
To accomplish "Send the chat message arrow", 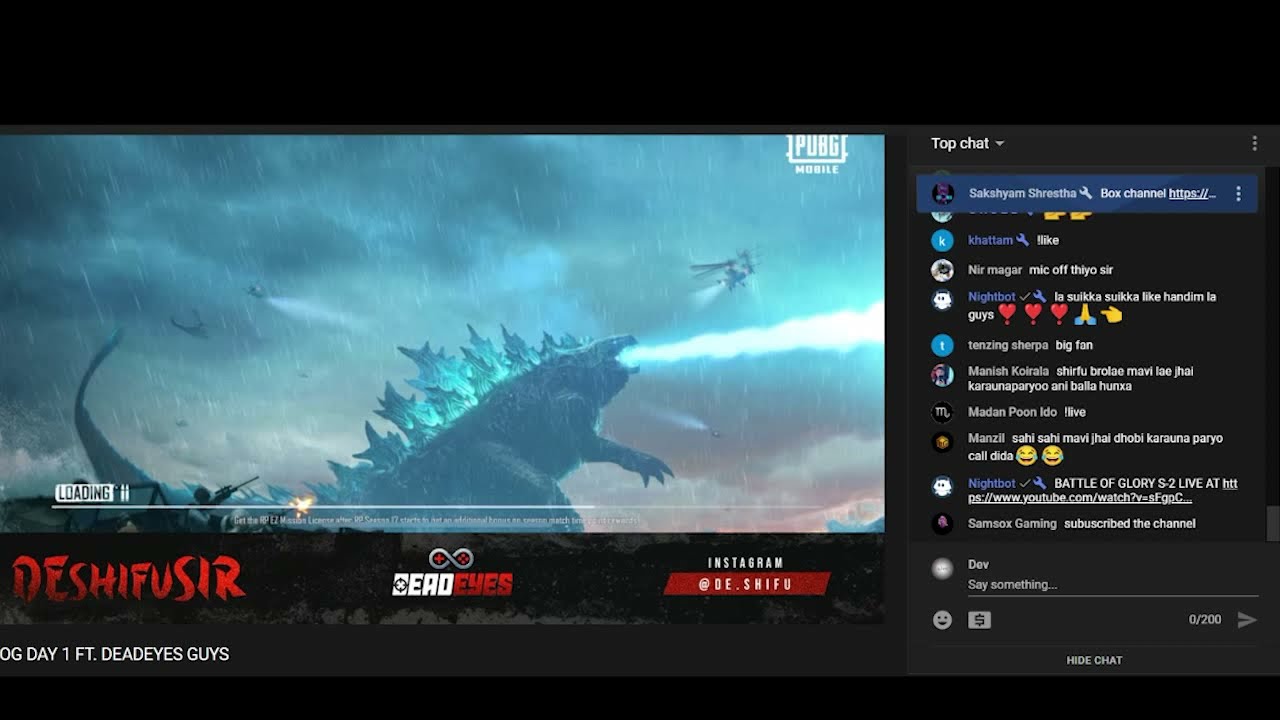I will pyautogui.click(x=1246, y=620).
